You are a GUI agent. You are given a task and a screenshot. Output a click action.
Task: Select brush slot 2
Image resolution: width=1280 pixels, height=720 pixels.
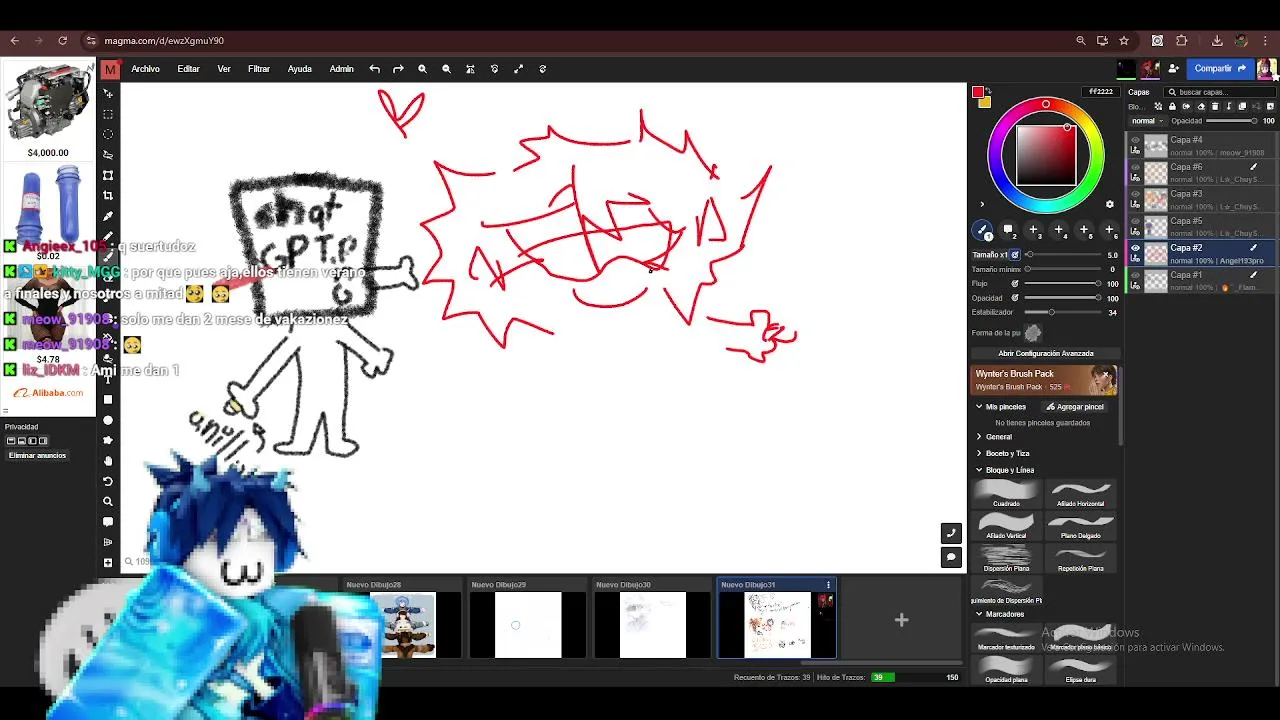click(x=1008, y=230)
